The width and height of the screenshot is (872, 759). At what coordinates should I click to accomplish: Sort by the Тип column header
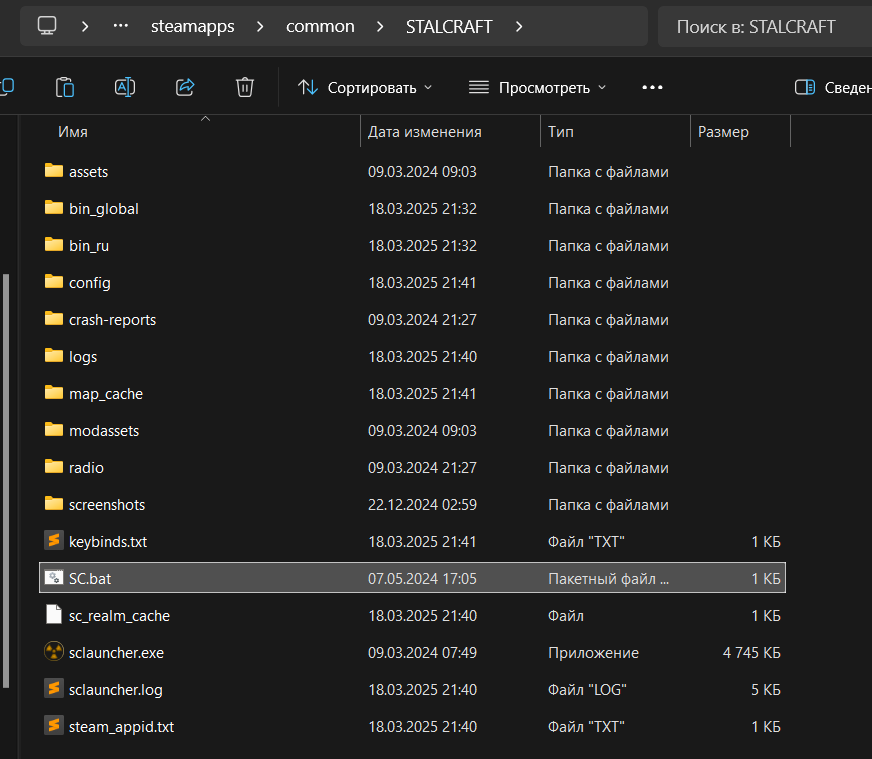(561, 132)
